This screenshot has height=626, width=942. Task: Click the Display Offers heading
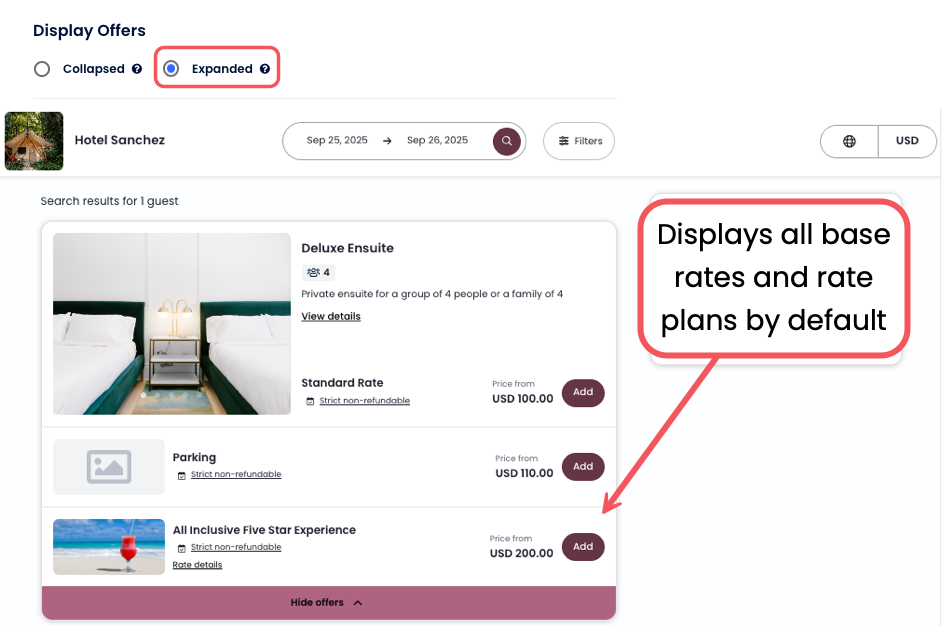89,31
